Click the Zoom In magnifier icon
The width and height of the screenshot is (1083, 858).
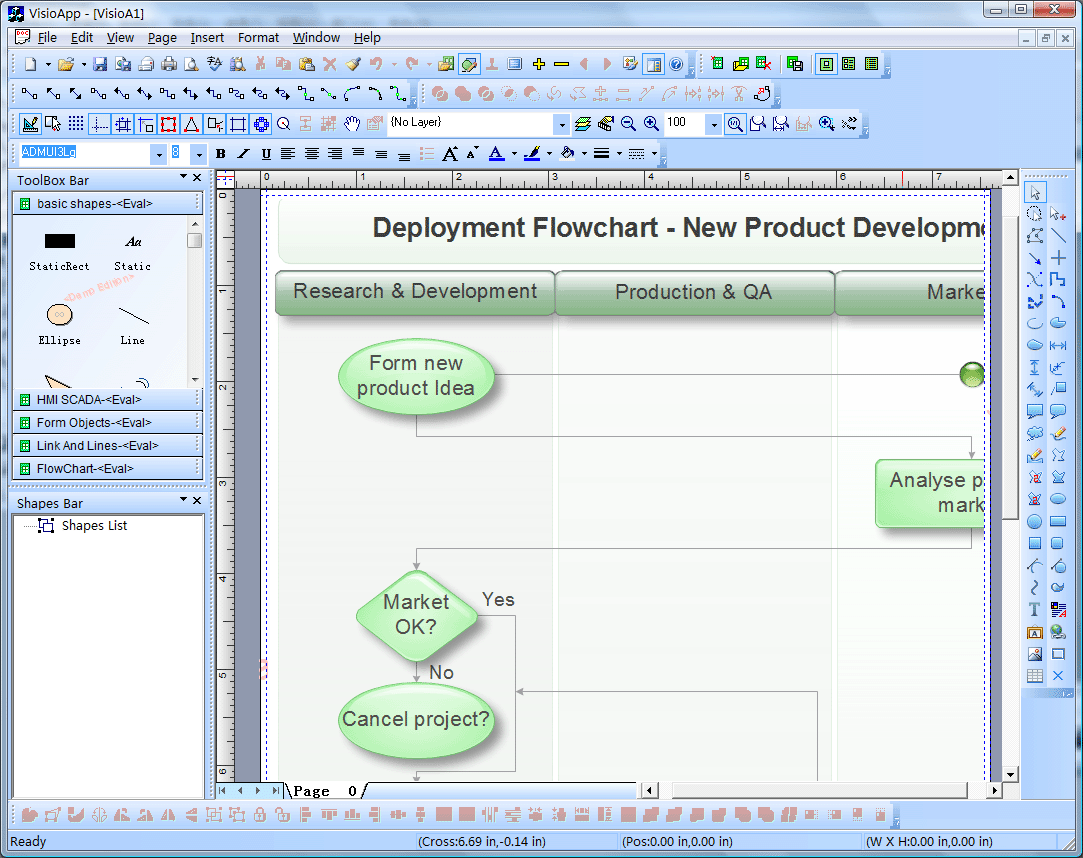click(x=648, y=124)
